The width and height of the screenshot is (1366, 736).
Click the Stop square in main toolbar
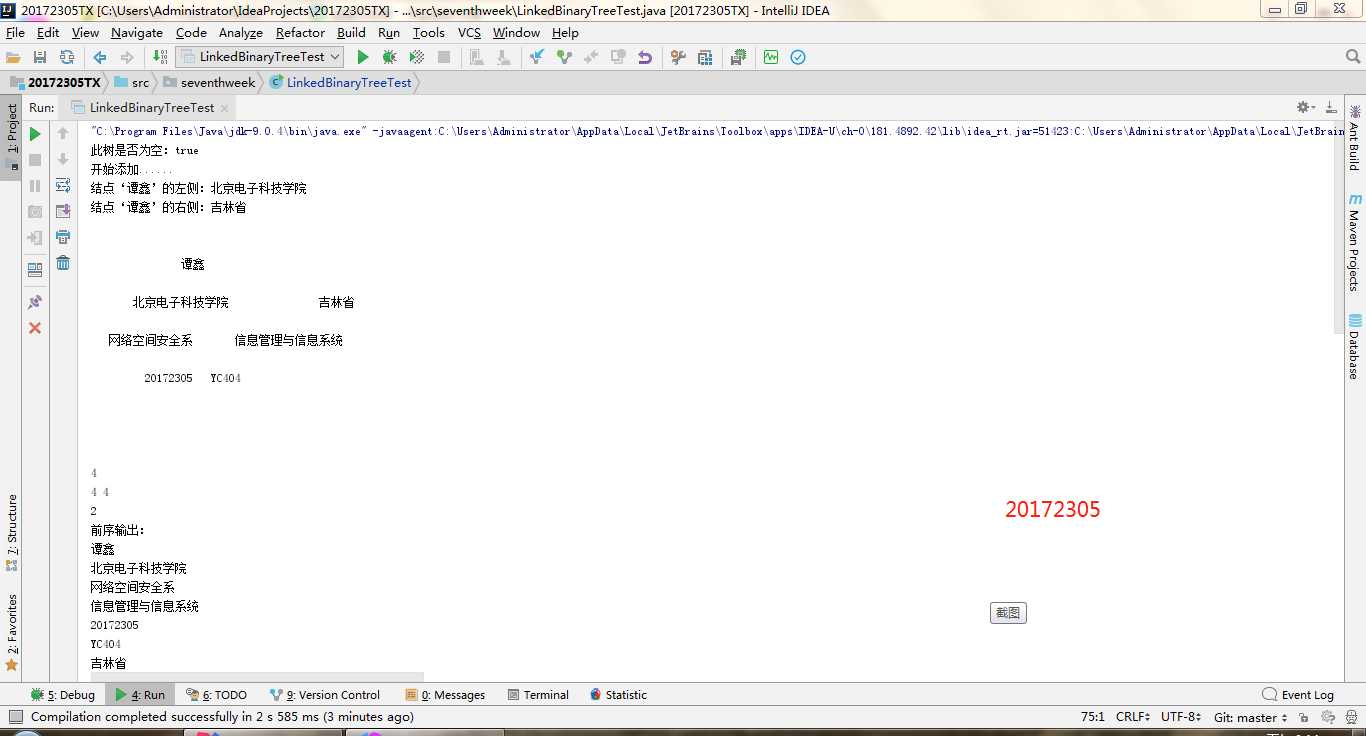tap(444, 58)
